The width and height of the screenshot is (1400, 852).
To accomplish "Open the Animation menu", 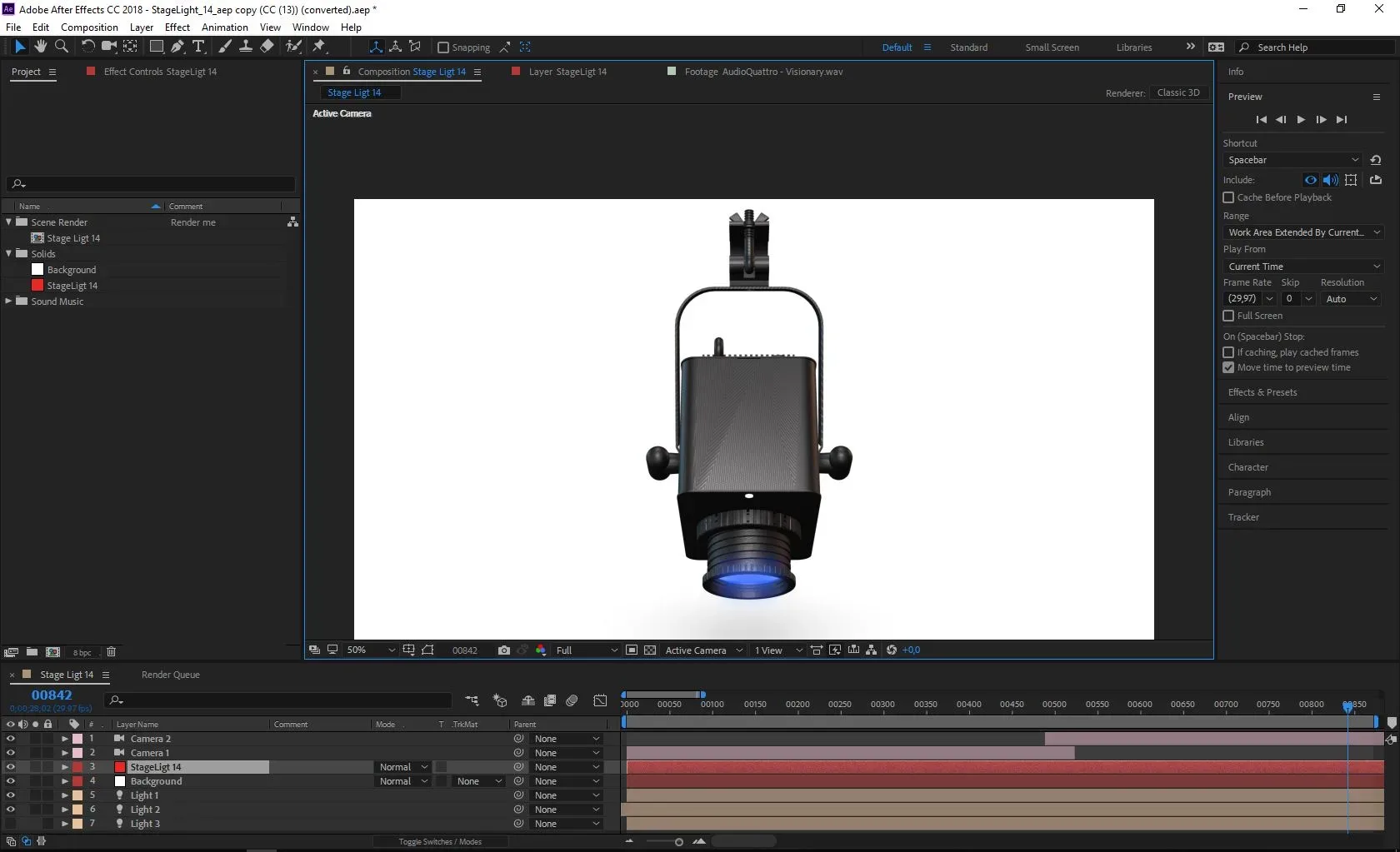I will 225,27.
